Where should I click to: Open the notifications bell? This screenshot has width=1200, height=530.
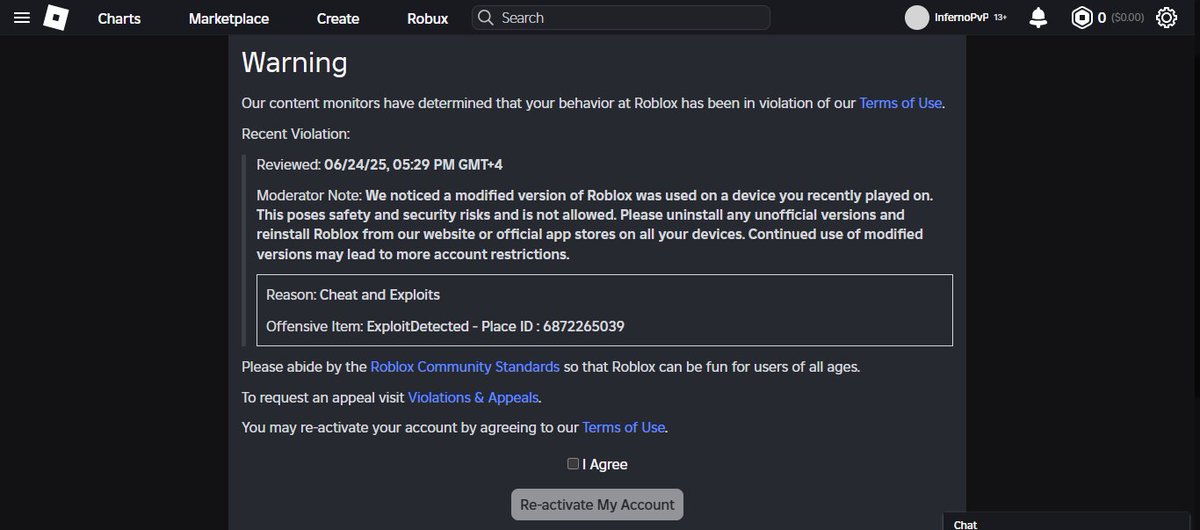tap(1039, 18)
